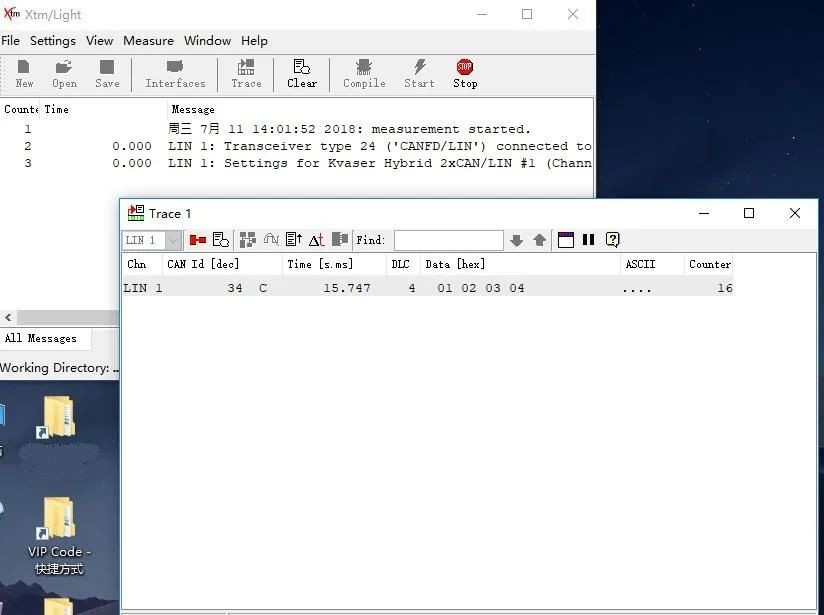Click the Trace help question icon
Image resolution: width=824 pixels, height=615 pixels.
pyautogui.click(x=612, y=240)
